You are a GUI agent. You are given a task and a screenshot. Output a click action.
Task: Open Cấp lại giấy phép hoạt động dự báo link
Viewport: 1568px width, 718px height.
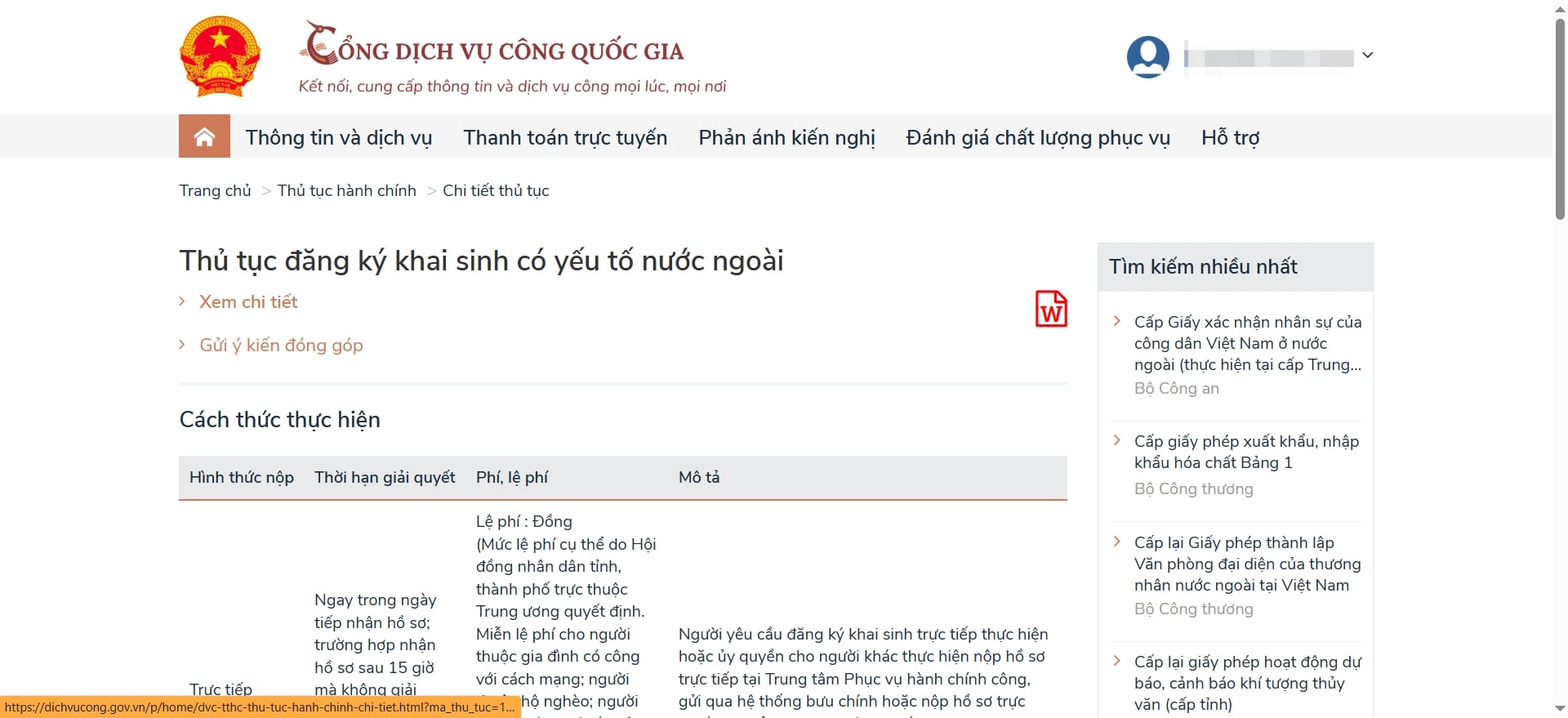[x=1248, y=683]
